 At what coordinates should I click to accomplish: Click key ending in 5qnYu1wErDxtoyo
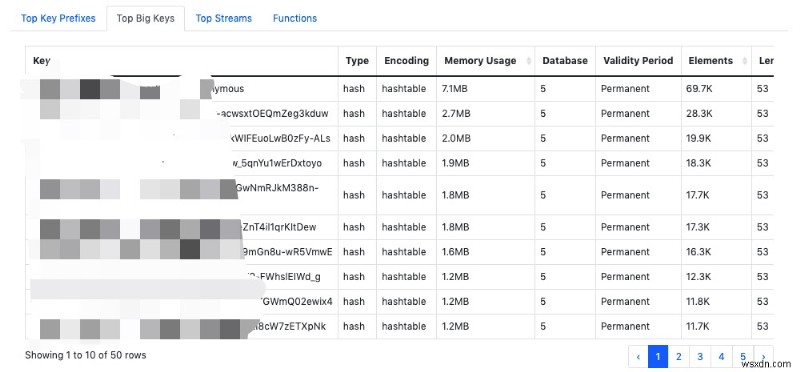(x=277, y=163)
